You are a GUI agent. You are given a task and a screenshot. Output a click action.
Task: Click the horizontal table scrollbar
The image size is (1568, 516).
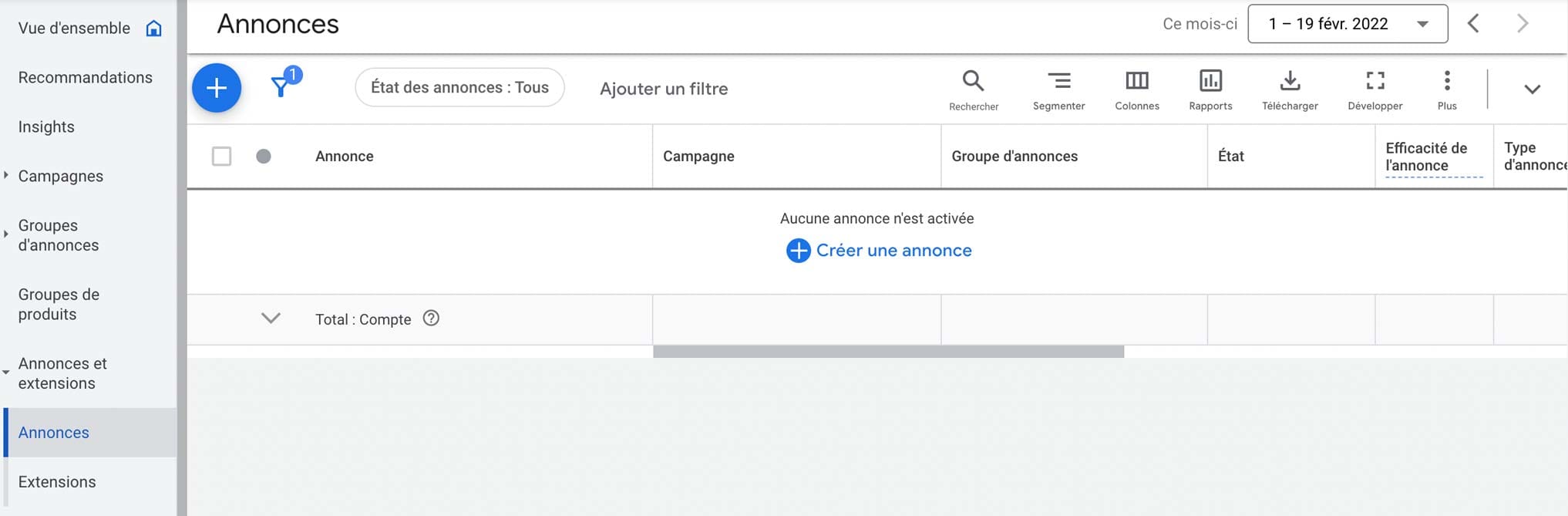coord(888,352)
